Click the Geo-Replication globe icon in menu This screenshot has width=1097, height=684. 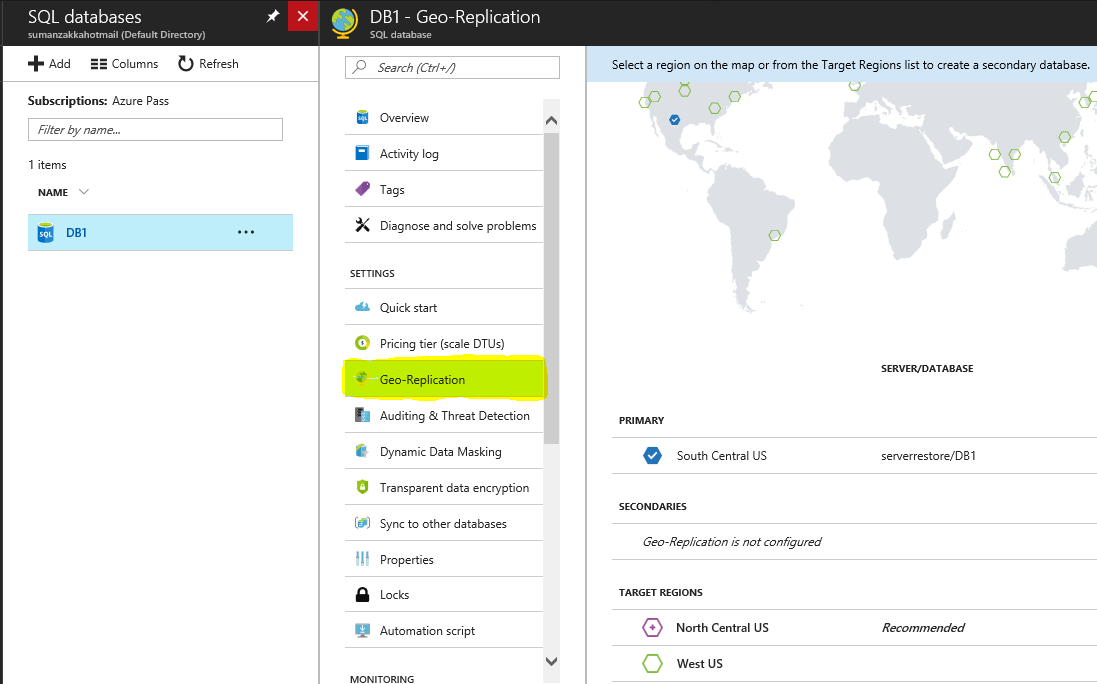tap(362, 378)
